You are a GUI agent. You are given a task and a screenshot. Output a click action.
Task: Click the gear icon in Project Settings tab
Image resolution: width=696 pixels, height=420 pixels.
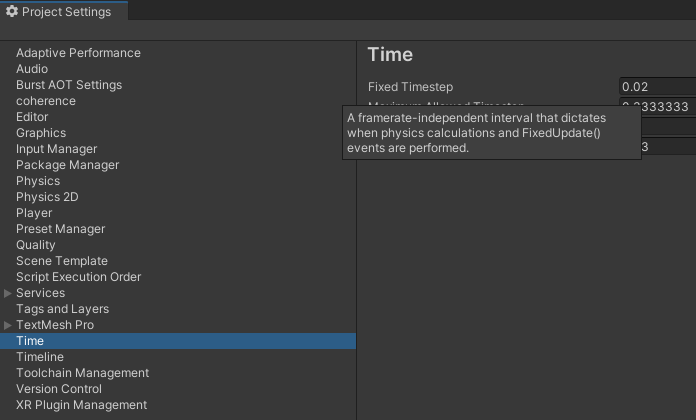12,12
